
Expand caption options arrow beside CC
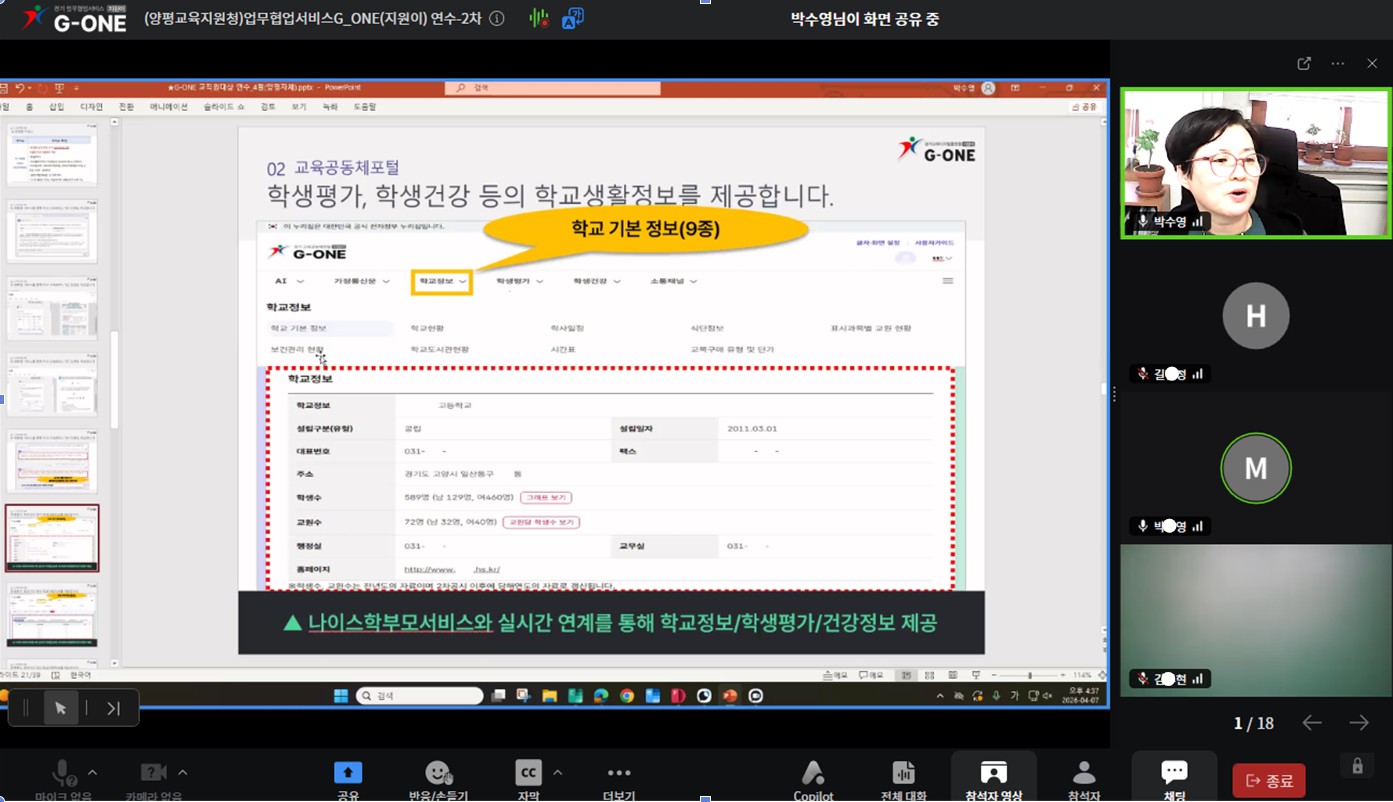558,772
